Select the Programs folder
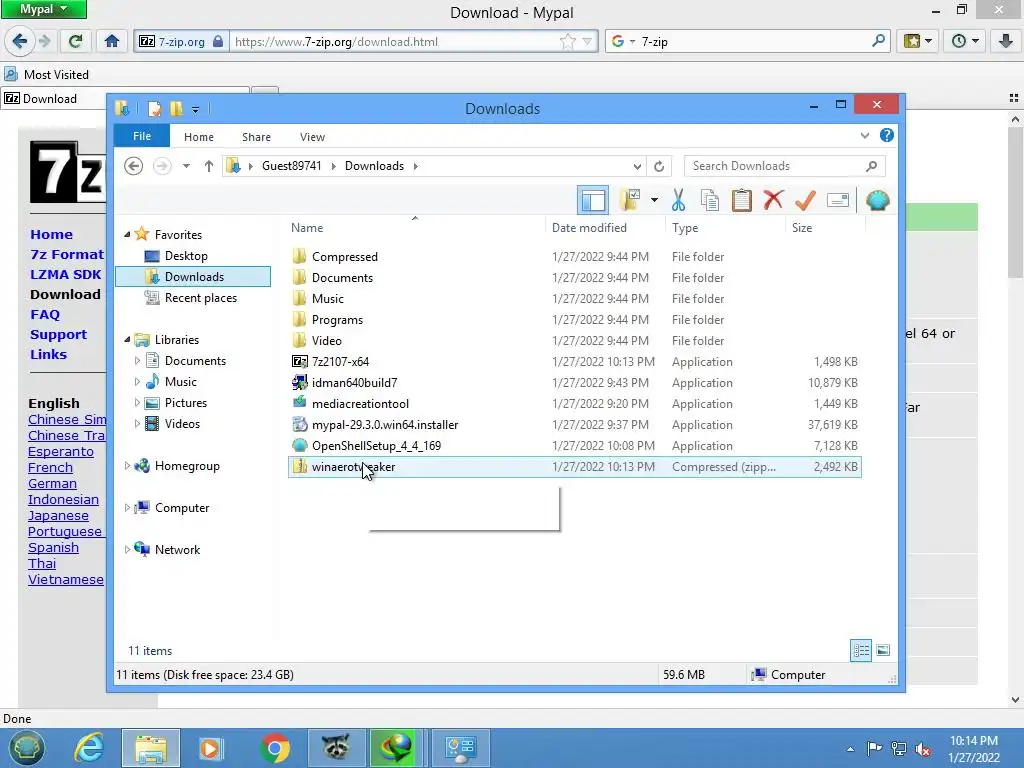 click(337, 320)
